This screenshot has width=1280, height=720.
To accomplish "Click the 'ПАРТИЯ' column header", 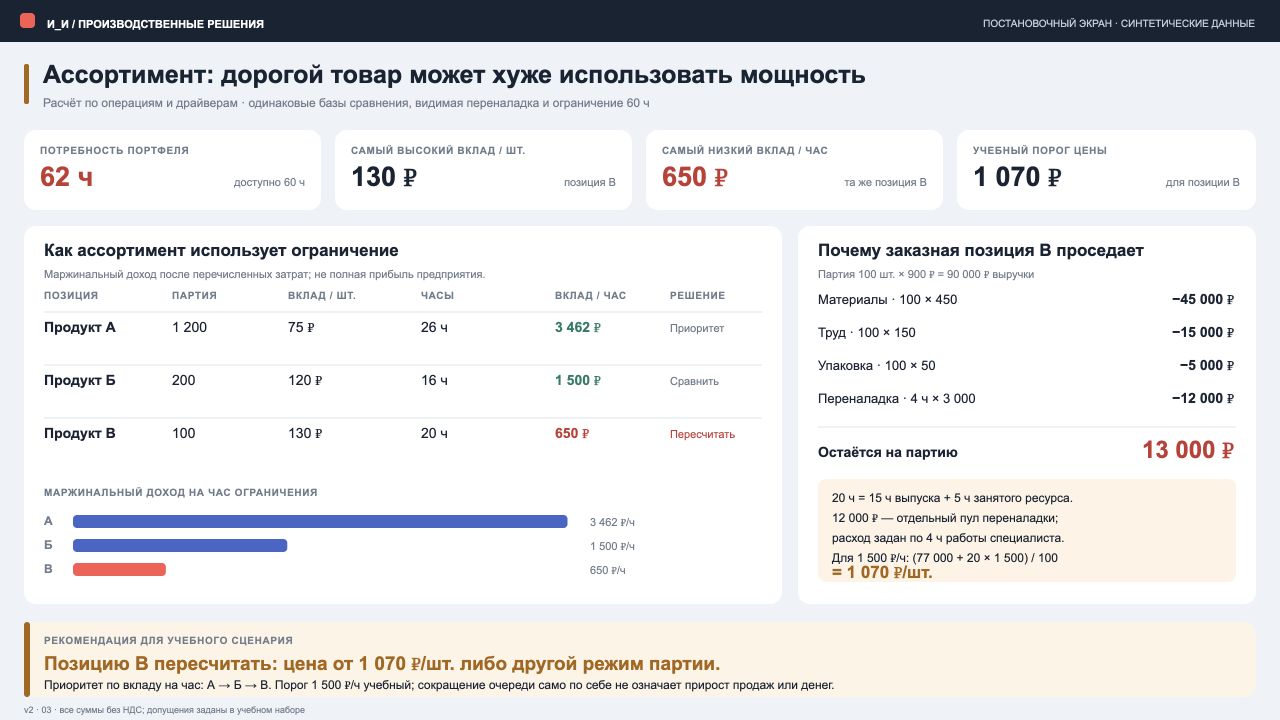I will [194, 296].
